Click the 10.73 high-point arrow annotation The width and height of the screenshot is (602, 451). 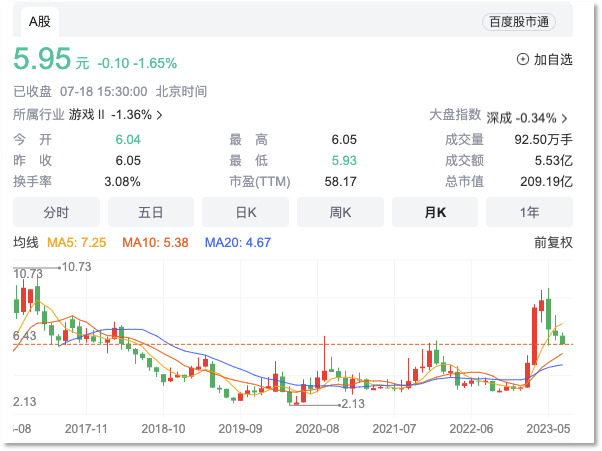(x=74, y=267)
